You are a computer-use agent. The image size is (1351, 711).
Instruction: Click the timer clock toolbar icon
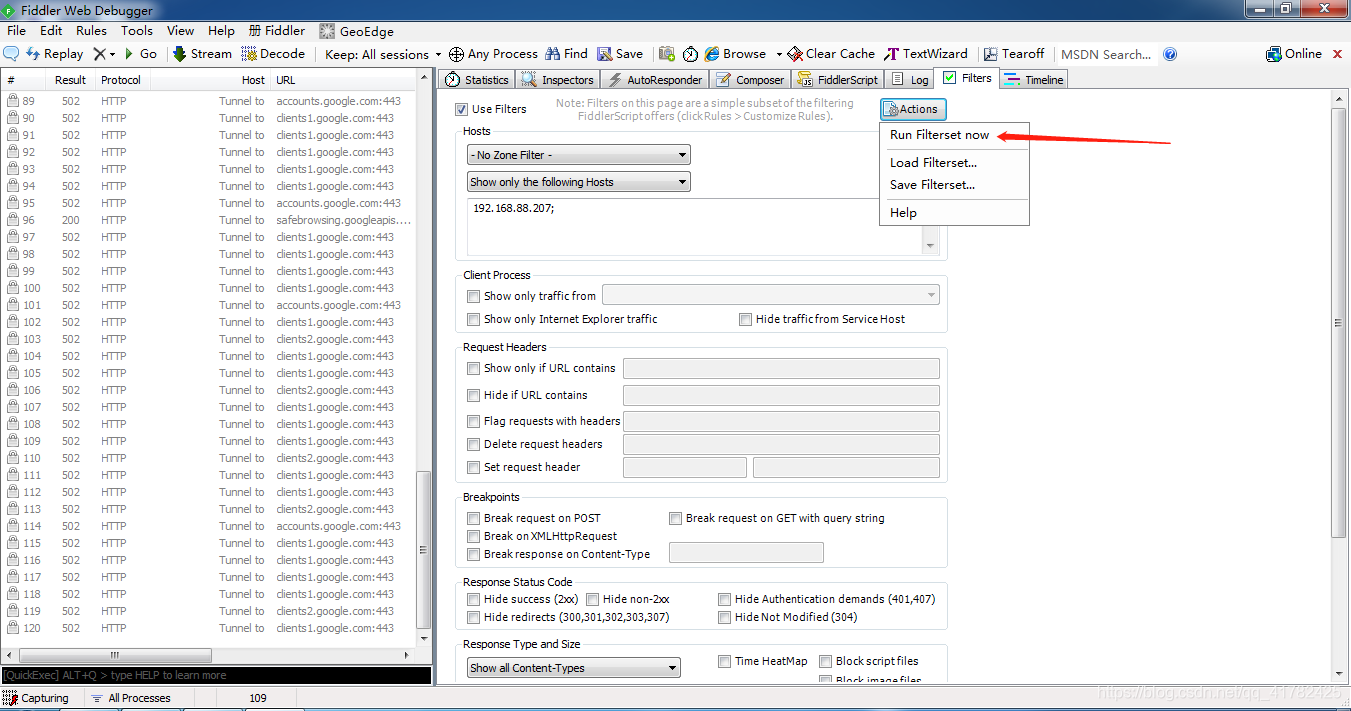690,54
